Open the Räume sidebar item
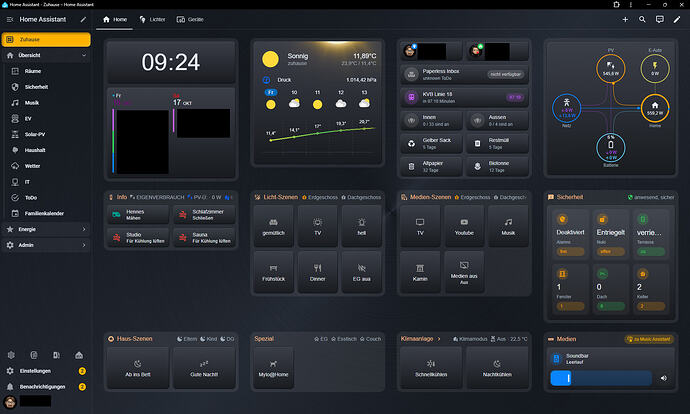The width and height of the screenshot is (690, 414). pyautogui.click(x=46, y=71)
